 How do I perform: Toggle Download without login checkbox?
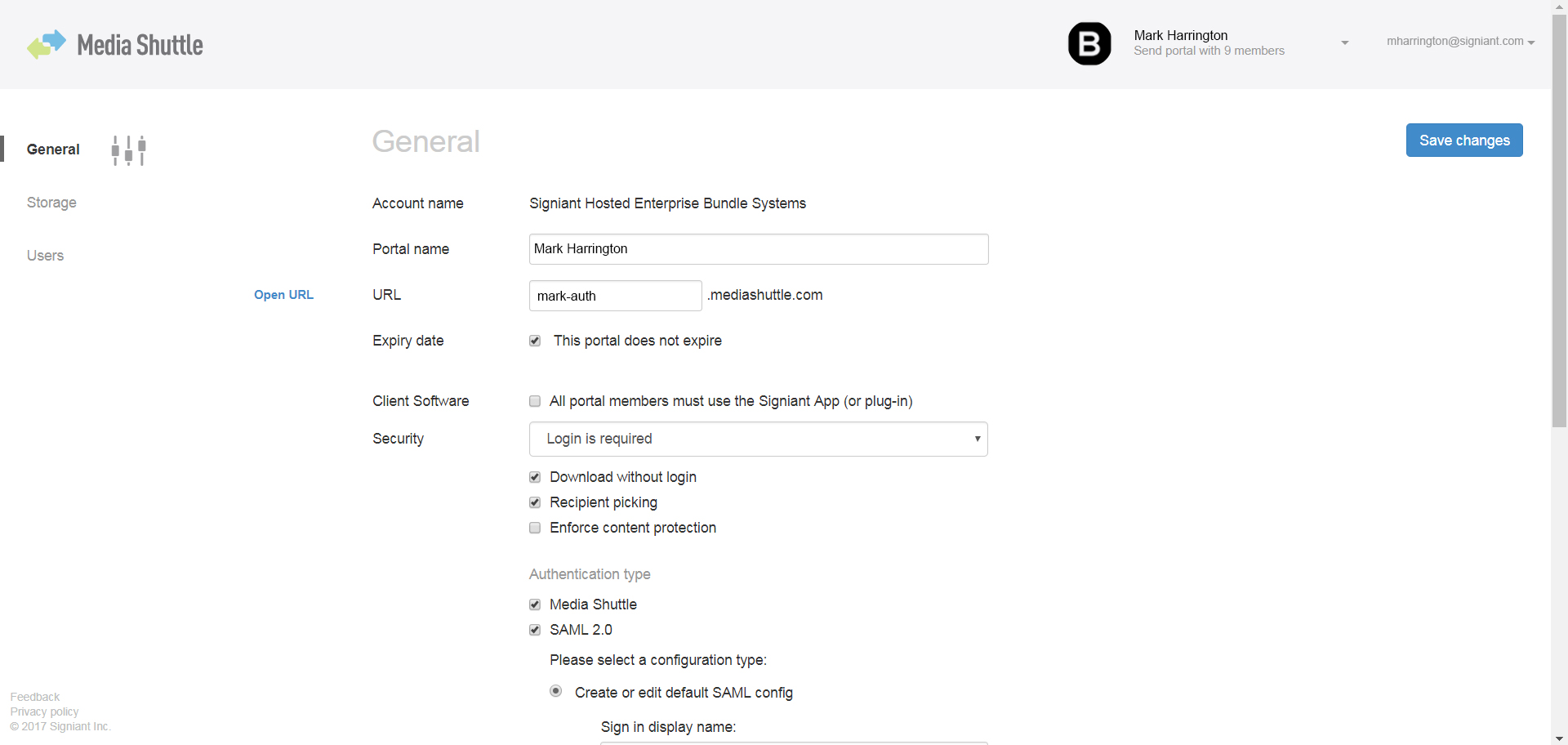535,477
